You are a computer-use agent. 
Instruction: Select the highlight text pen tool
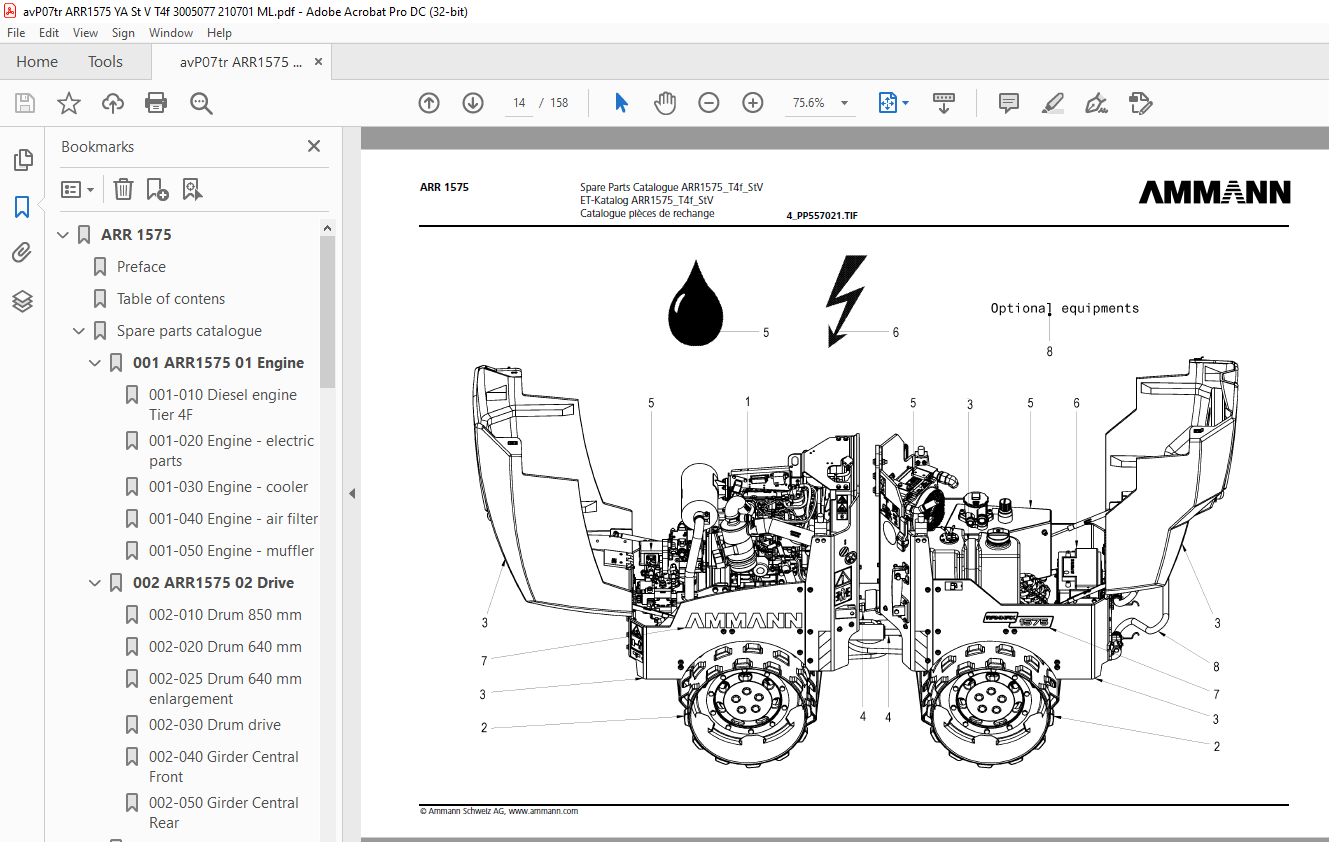[1052, 103]
